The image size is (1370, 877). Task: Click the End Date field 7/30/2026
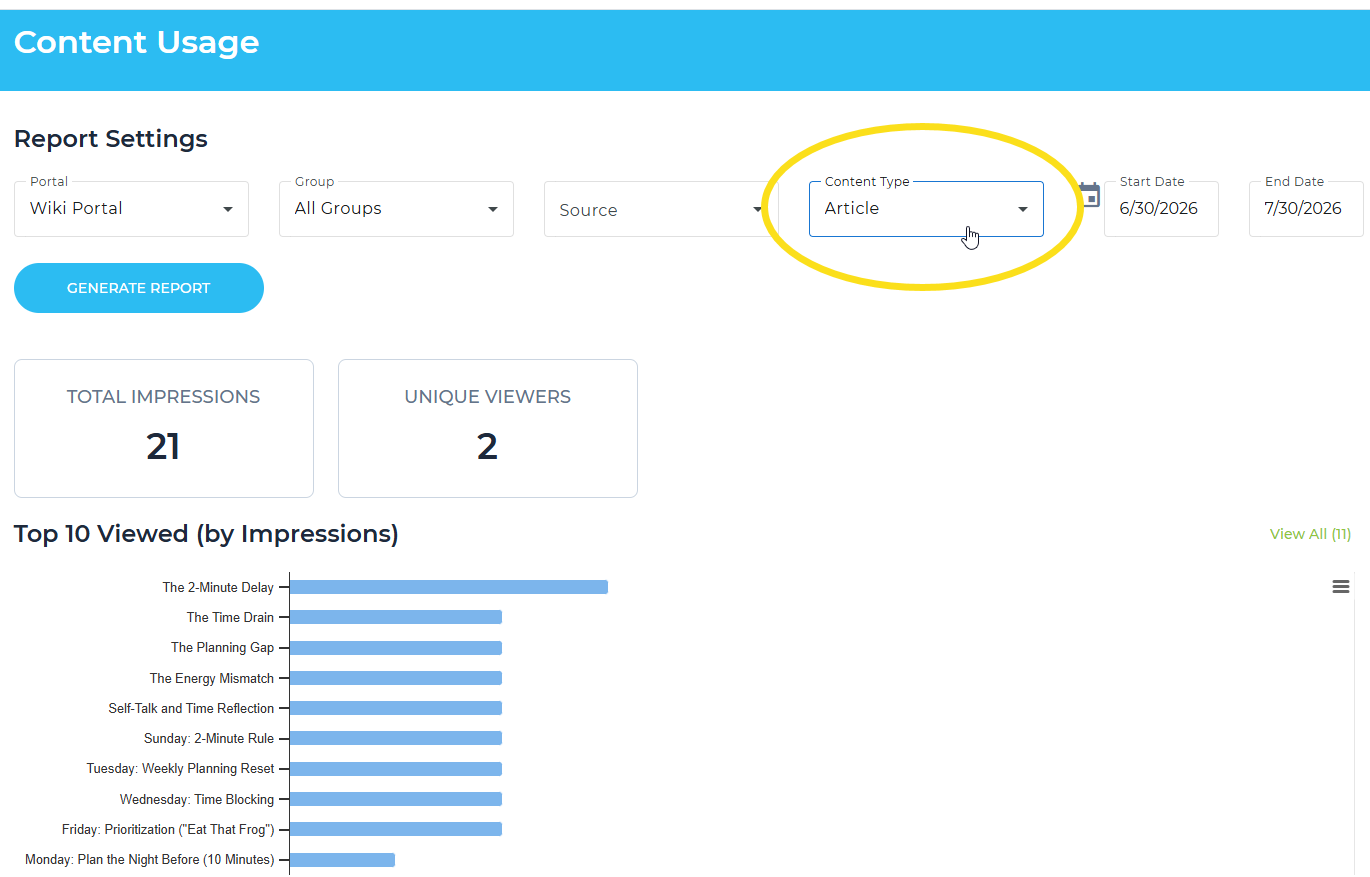[x=1306, y=209]
